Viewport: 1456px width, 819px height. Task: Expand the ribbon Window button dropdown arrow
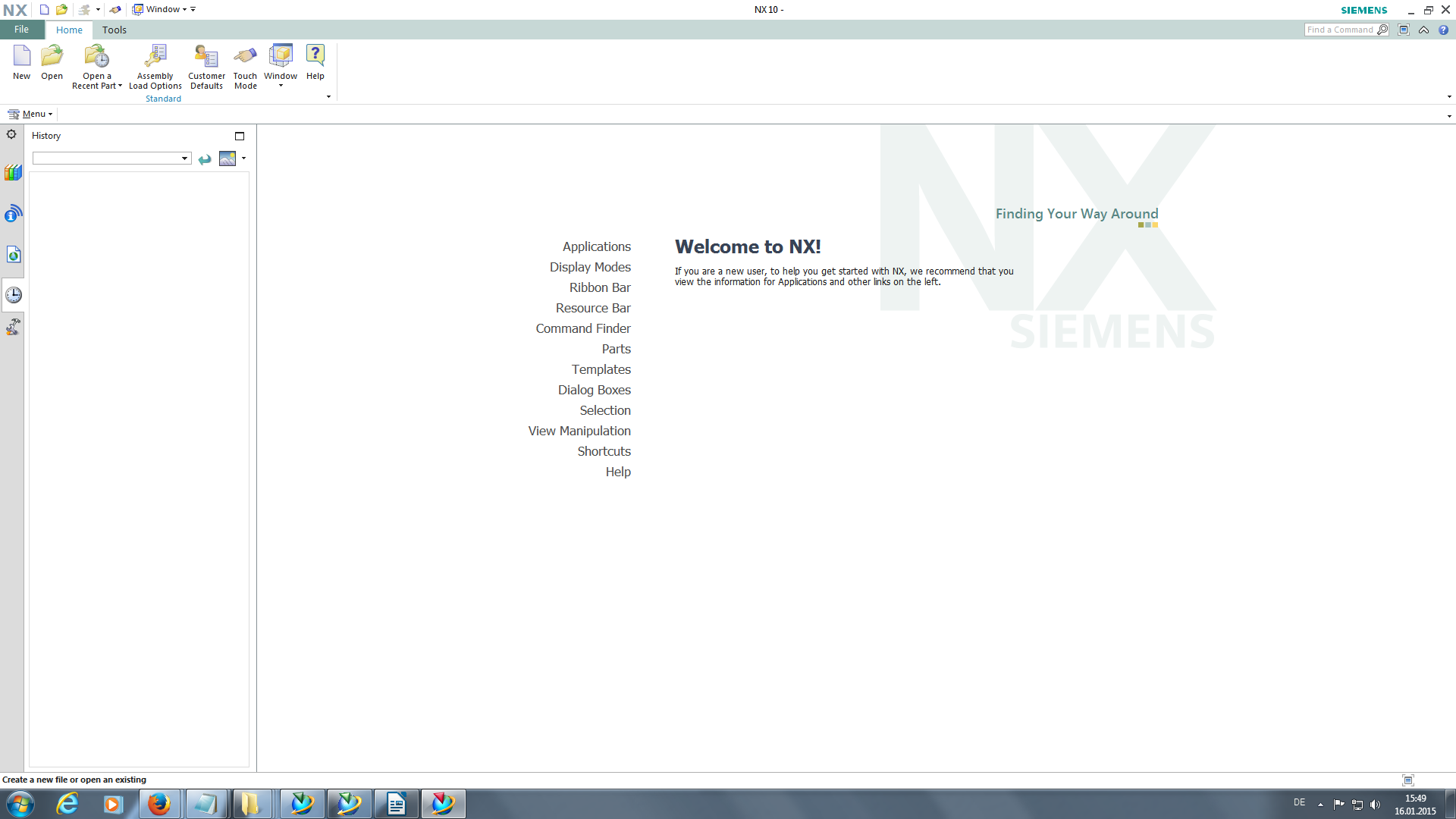(281, 86)
